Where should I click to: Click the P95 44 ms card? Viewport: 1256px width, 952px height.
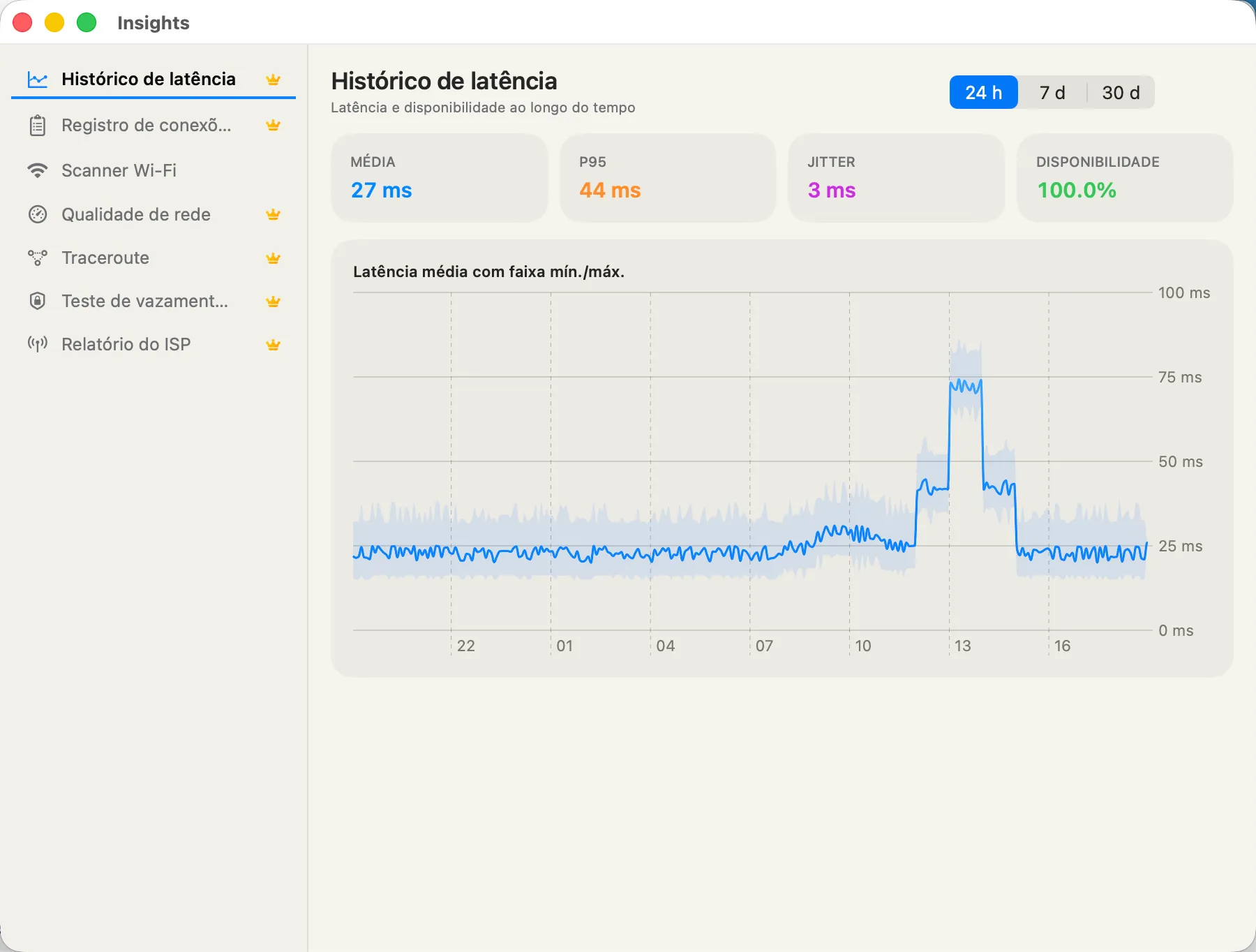pos(668,178)
